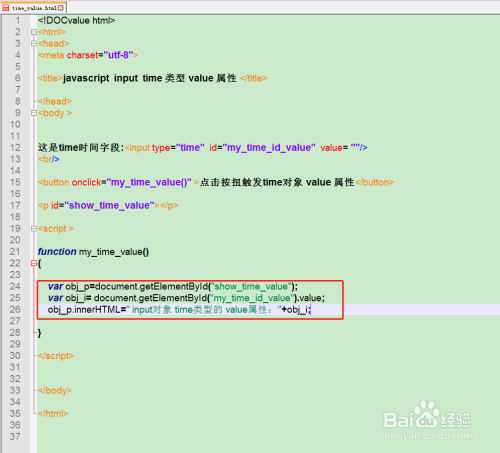The height and width of the screenshot is (453, 500).
Task: Click the </title> closing tag
Action: [x=253, y=78]
